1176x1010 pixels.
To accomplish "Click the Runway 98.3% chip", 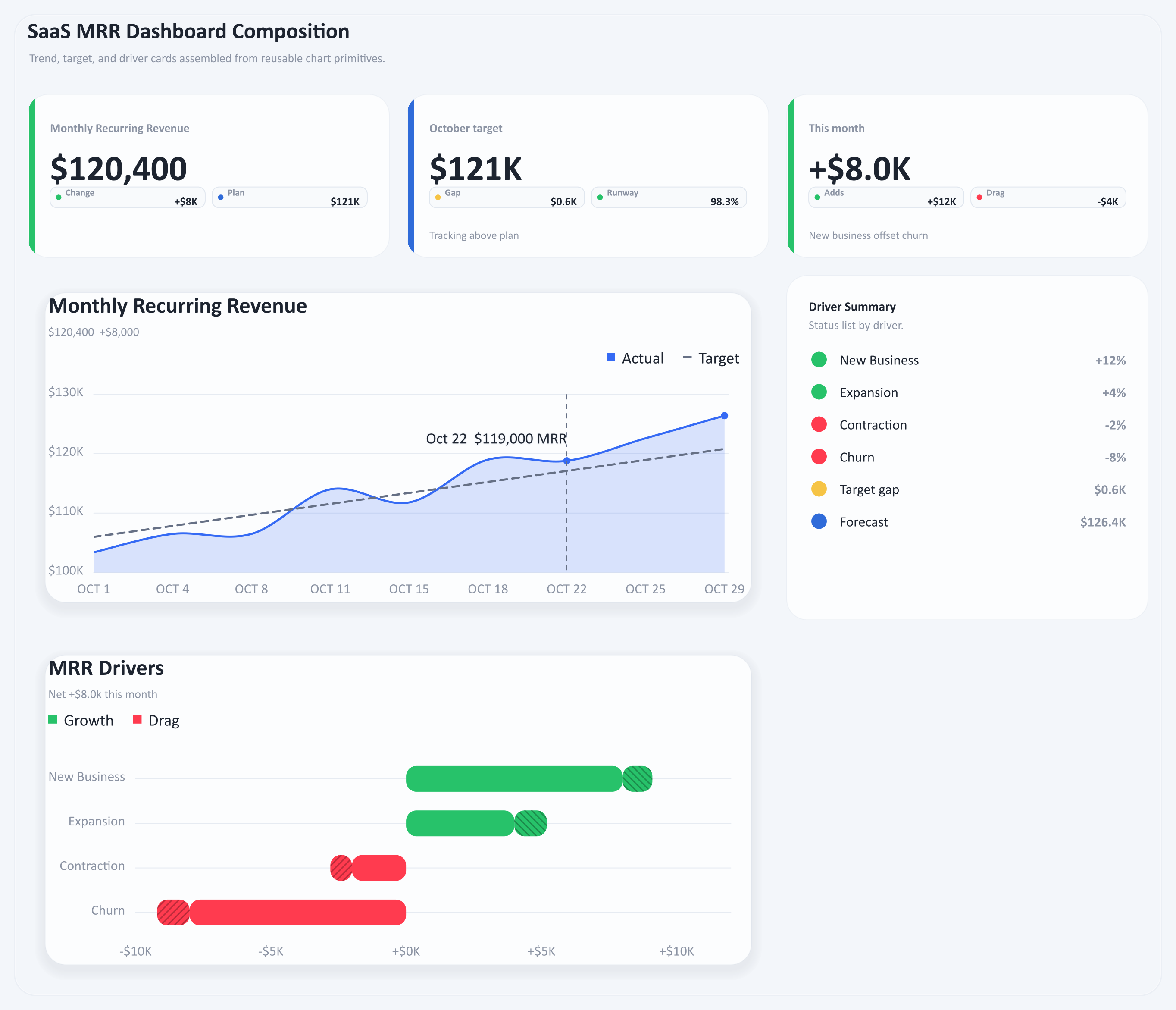I will click(x=669, y=198).
